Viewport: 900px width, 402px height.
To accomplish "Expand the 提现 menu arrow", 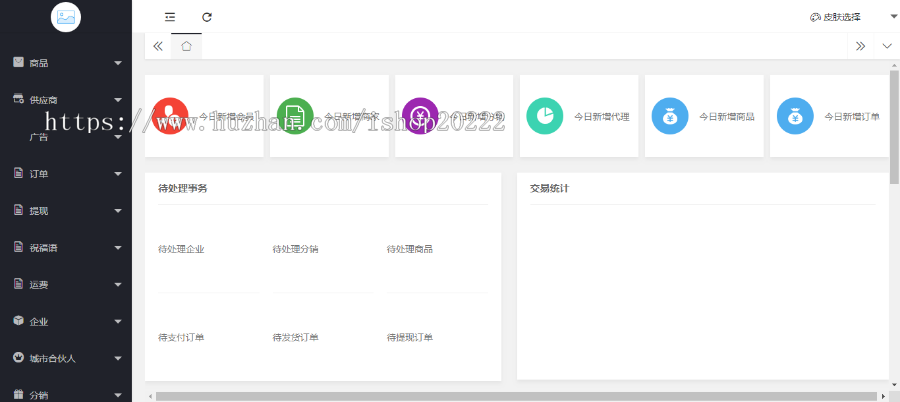I will [118, 211].
